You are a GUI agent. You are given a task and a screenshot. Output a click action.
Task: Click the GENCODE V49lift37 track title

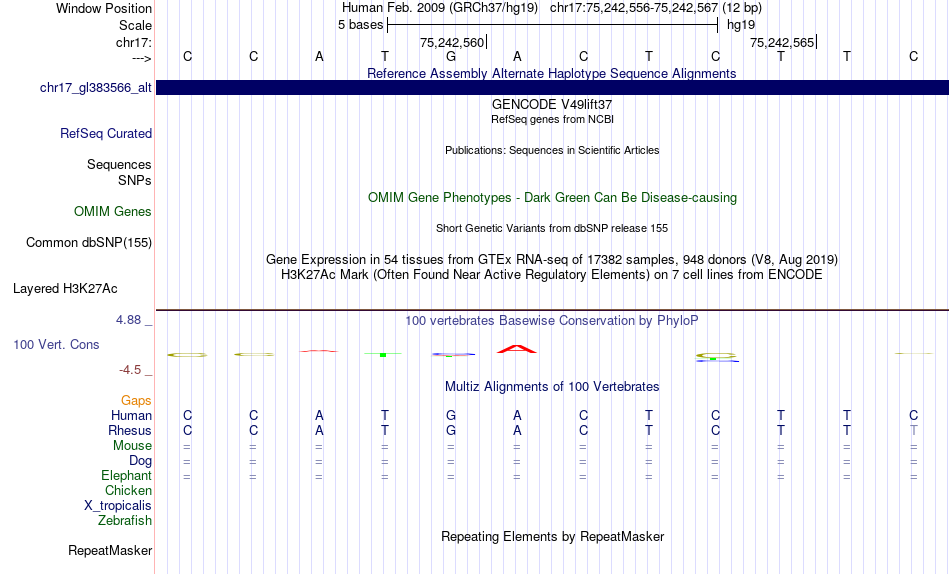pos(552,104)
